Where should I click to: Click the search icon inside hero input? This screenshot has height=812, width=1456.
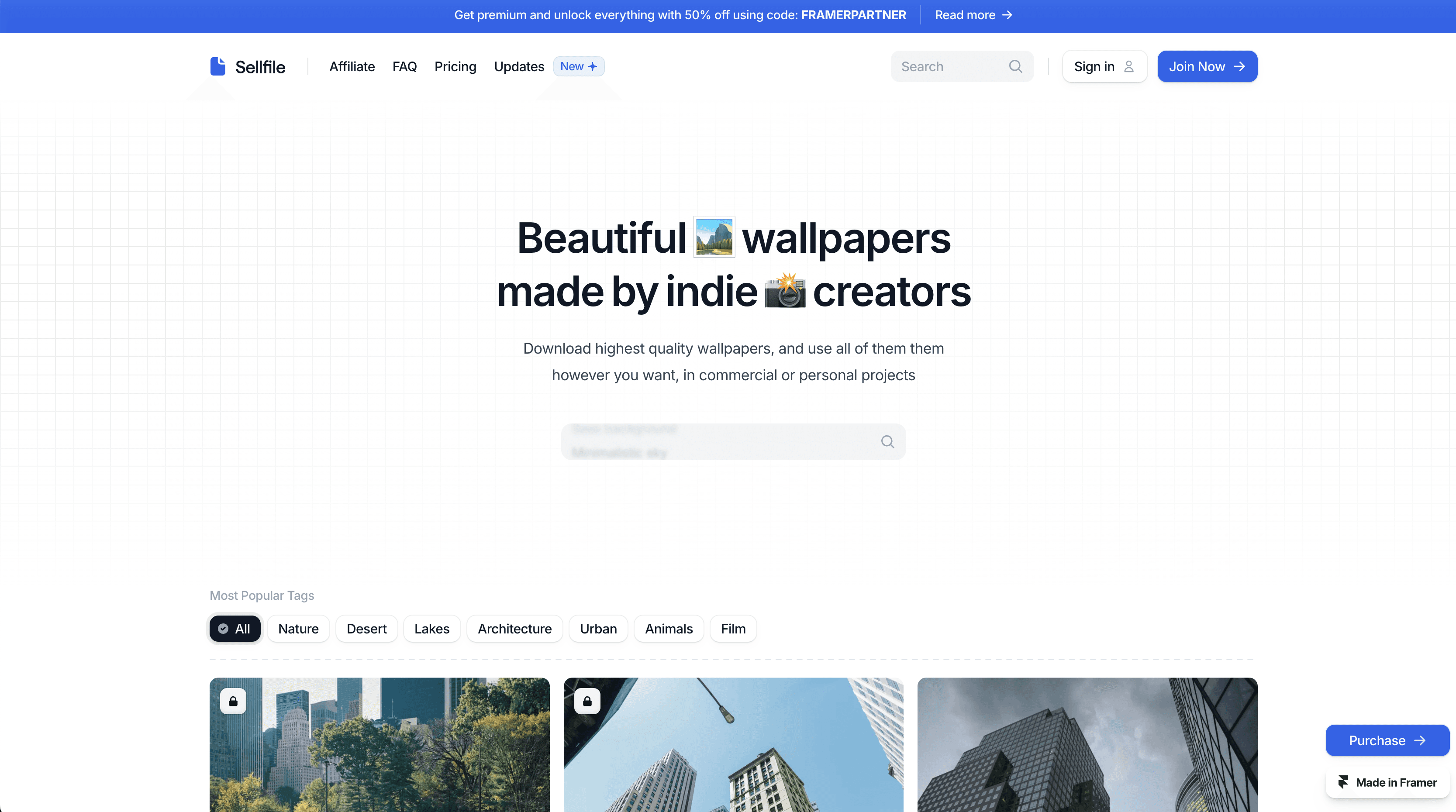pyautogui.click(x=887, y=441)
